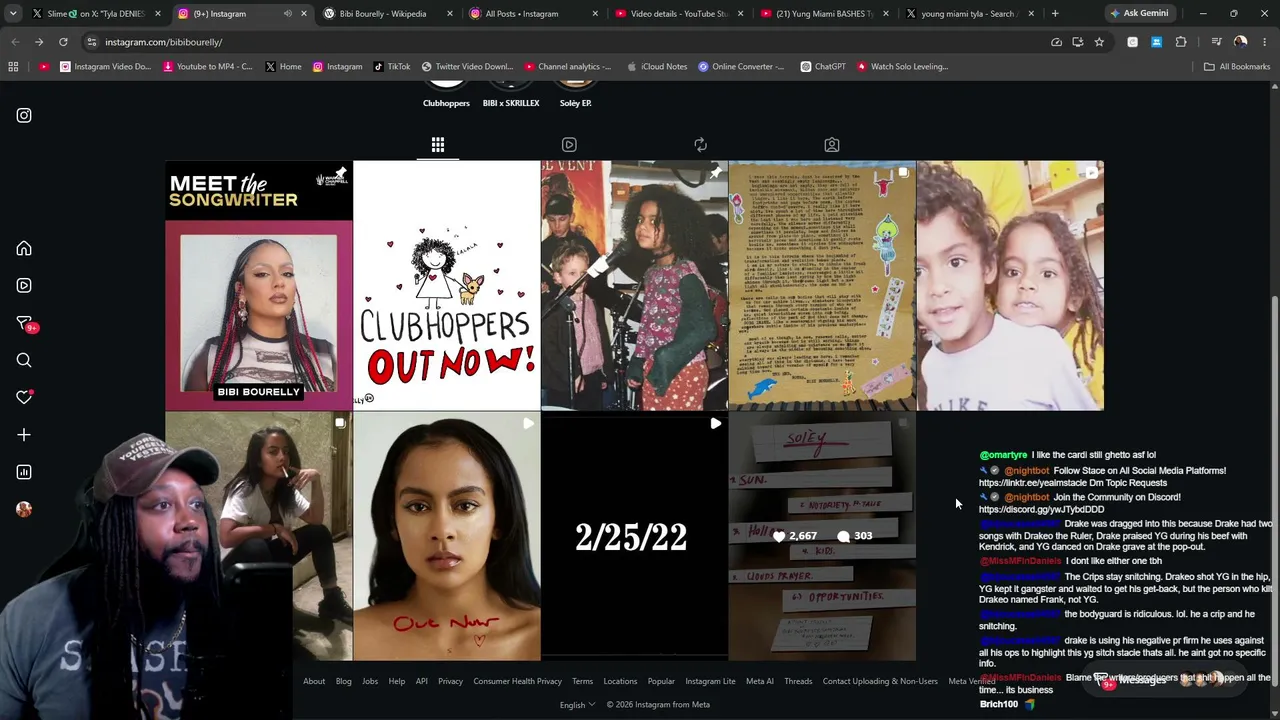Viewport: 1280px width, 720px height.
Task: Open the English language dropdown in footer
Action: pyautogui.click(x=577, y=705)
